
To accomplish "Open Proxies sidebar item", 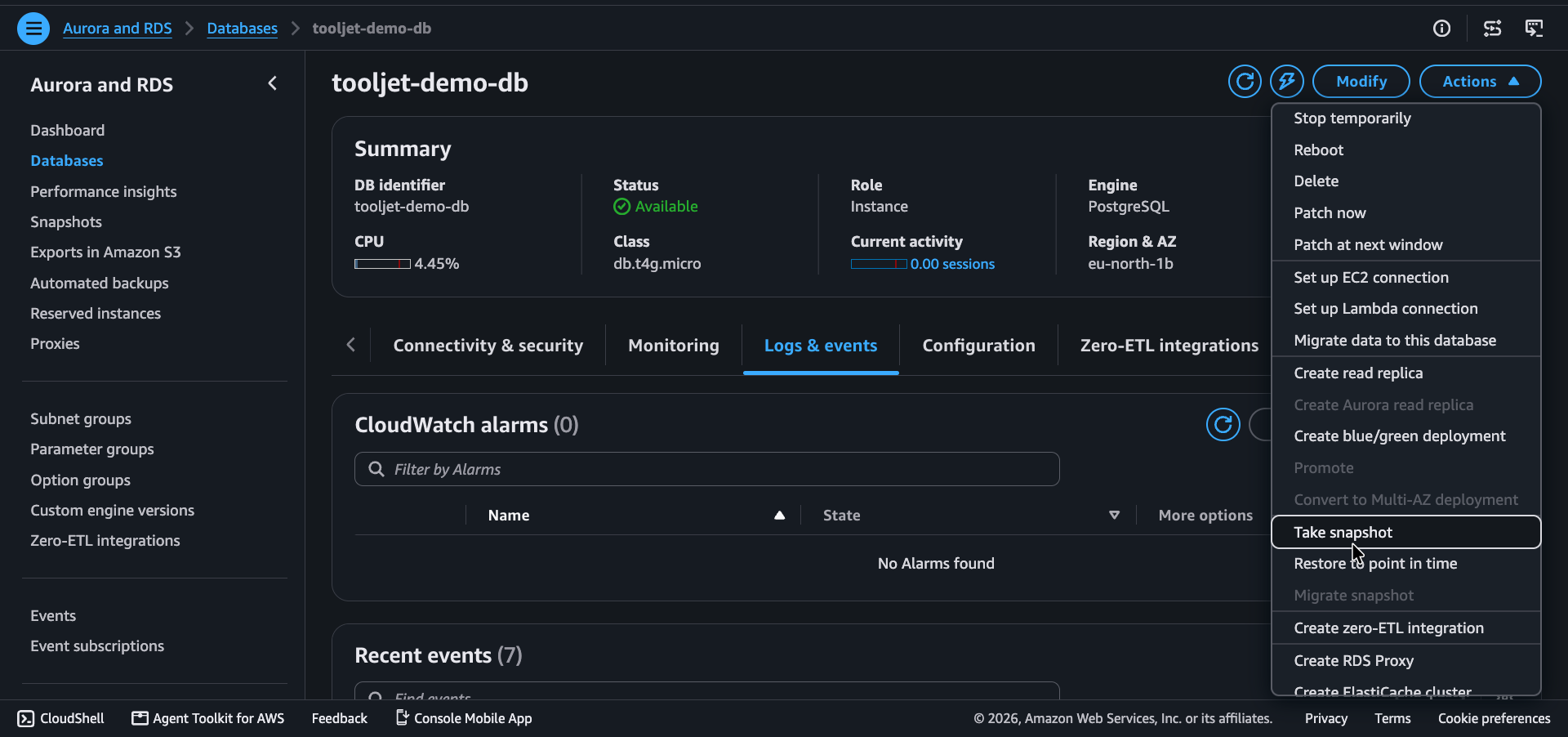I will pos(55,344).
